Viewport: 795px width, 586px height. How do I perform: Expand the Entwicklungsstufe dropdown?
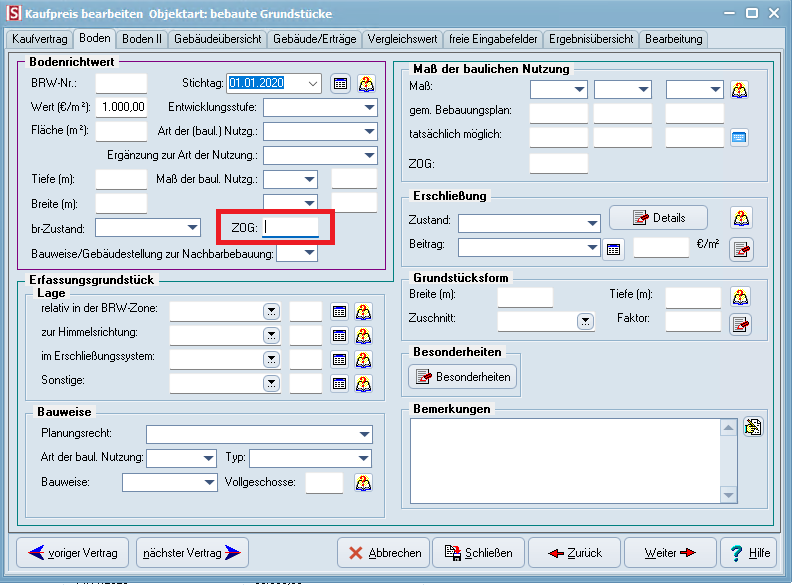(369, 108)
